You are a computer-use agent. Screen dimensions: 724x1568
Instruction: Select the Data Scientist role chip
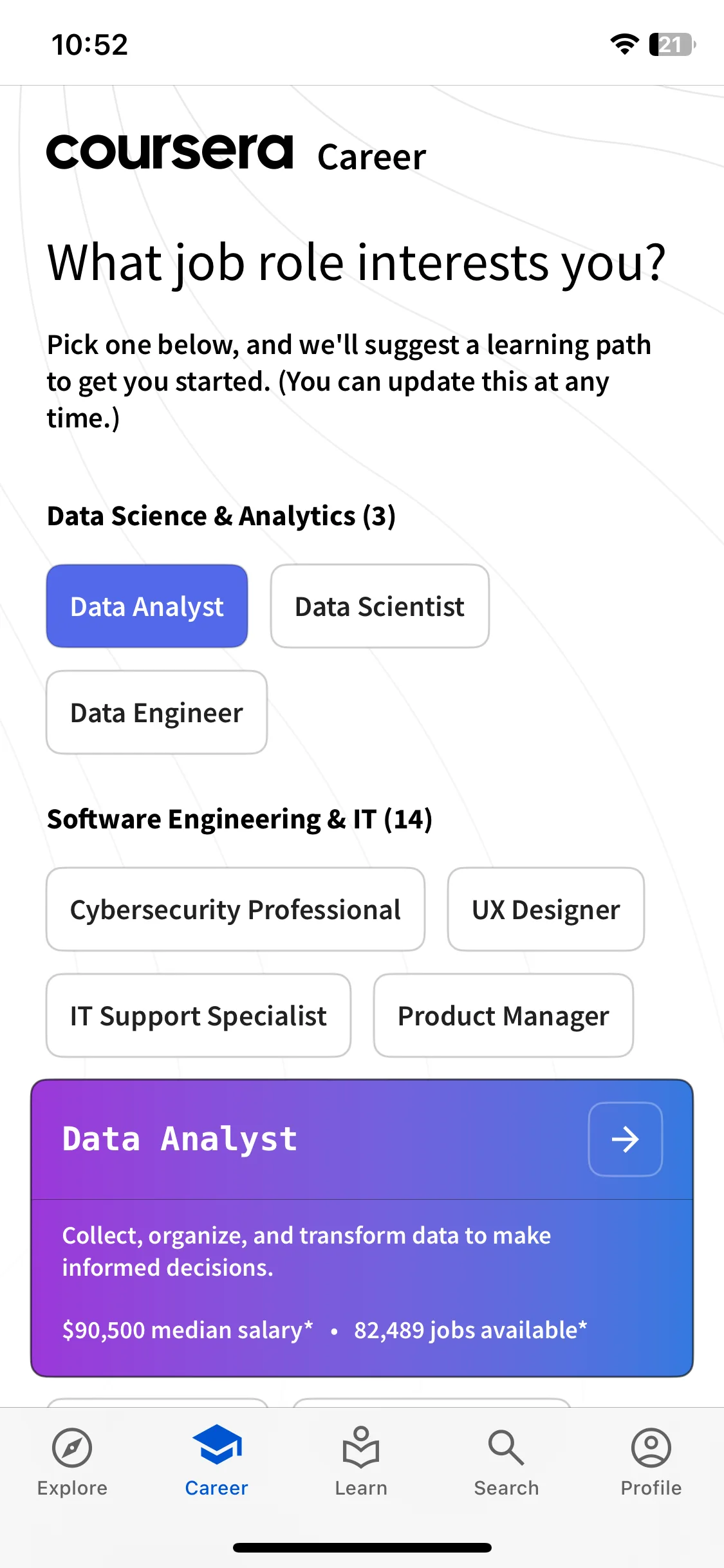coord(380,606)
